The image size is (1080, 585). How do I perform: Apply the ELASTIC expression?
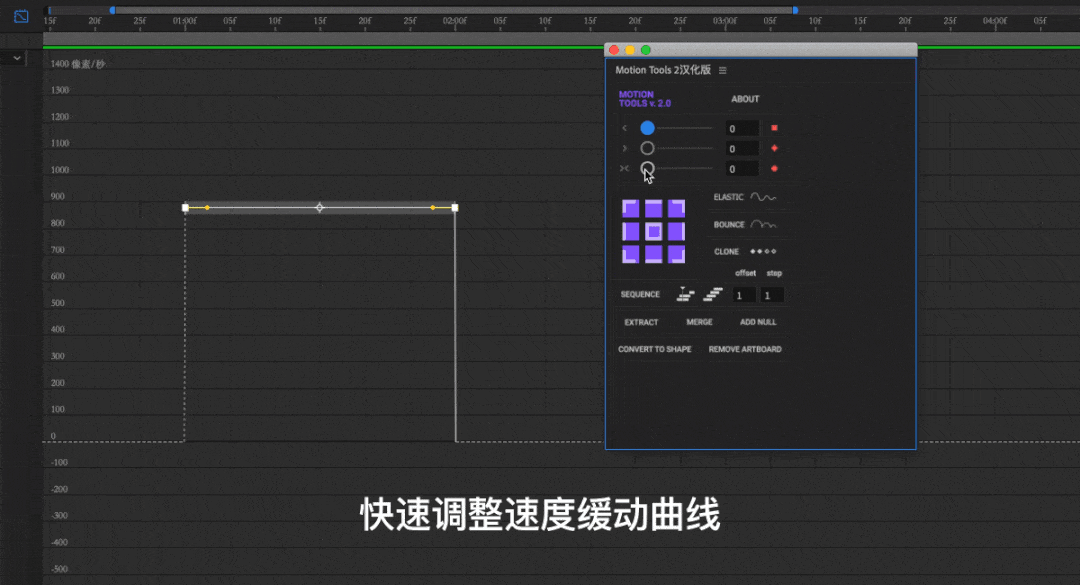coord(728,197)
